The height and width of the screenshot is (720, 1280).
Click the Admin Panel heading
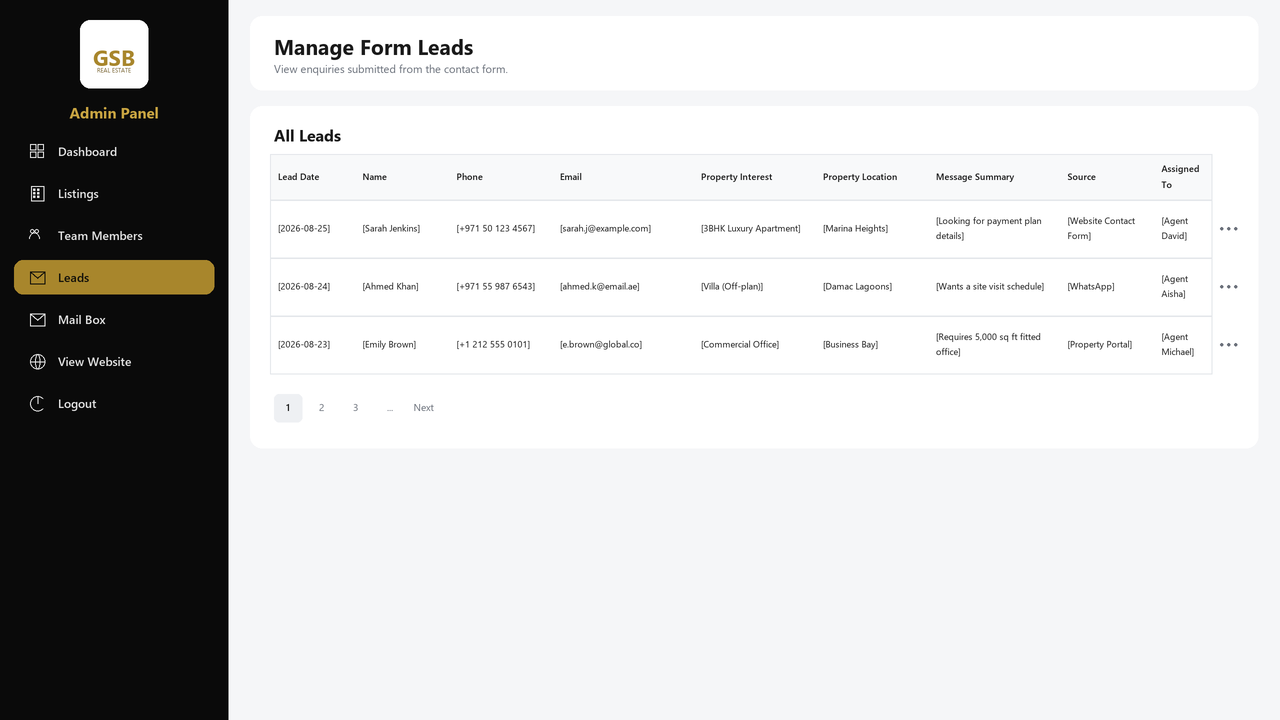(x=114, y=113)
